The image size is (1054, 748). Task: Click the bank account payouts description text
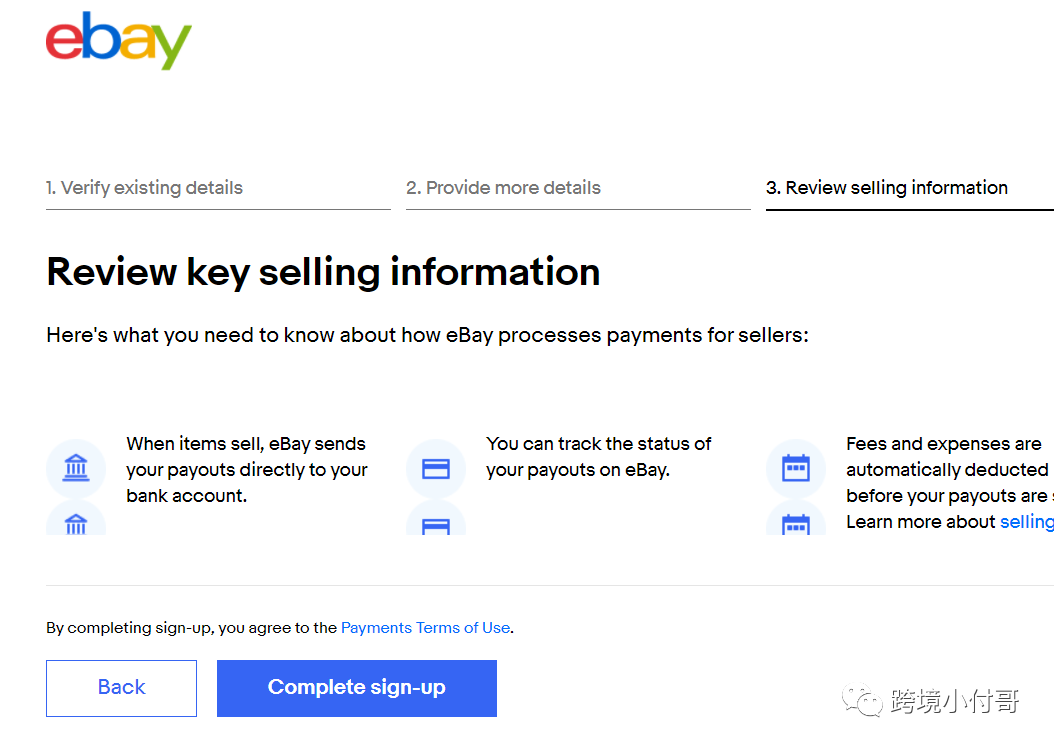point(246,470)
